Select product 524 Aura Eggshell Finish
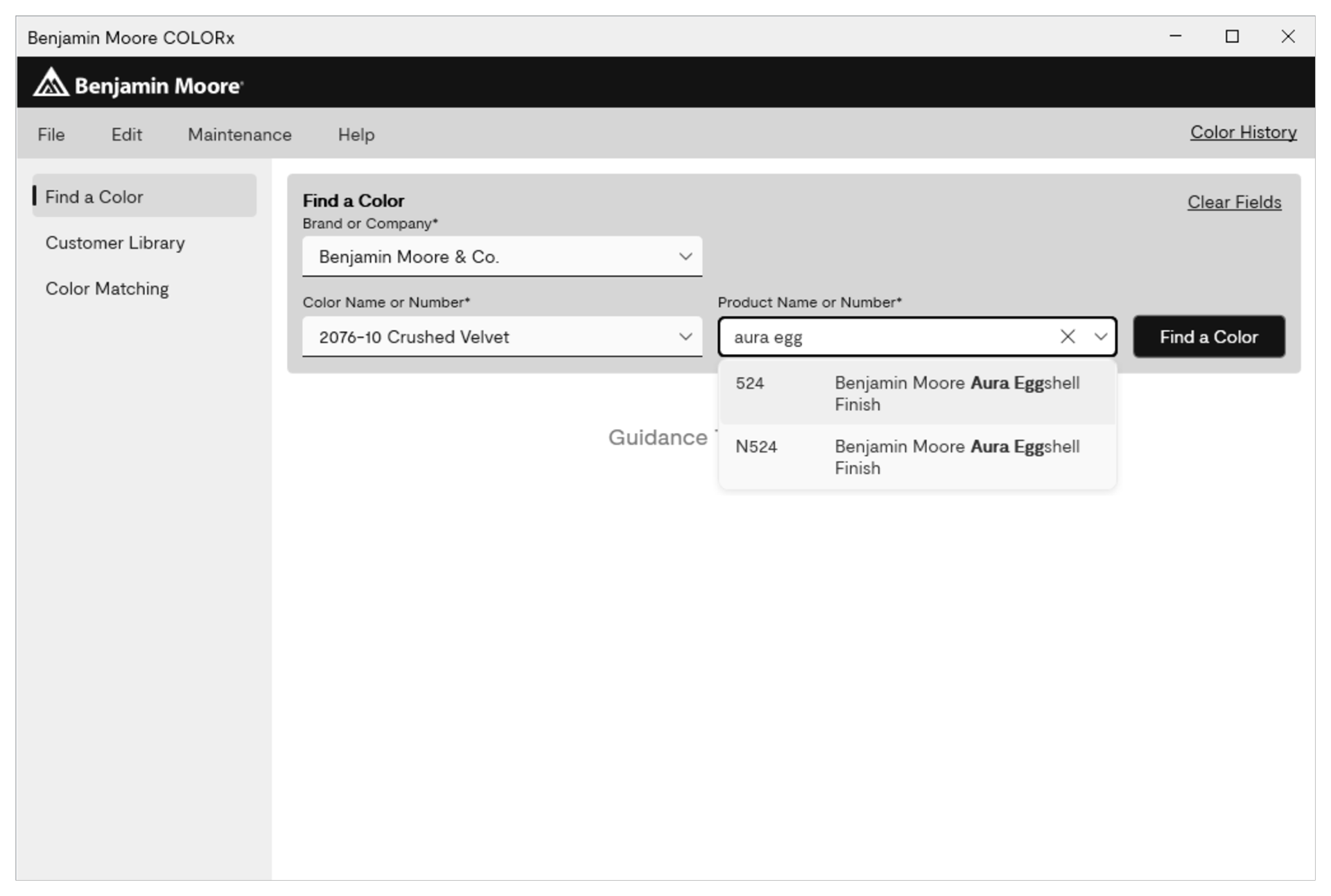 coord(916,394)
